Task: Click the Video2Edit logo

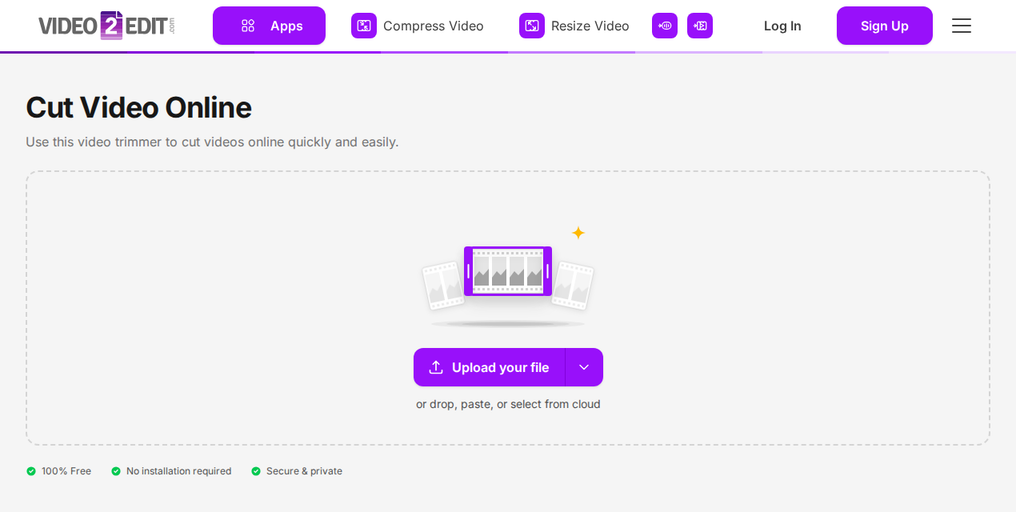Action: coord(106,25)
